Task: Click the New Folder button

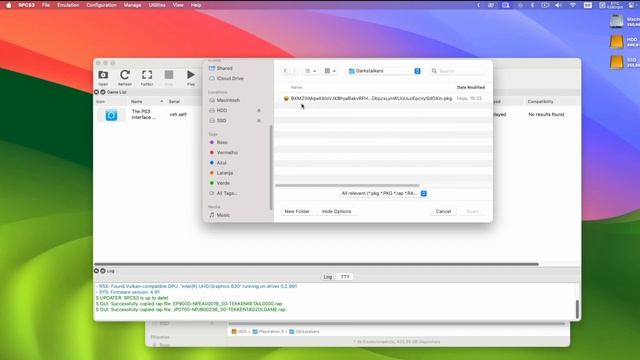Action: [x=297, y=211]
